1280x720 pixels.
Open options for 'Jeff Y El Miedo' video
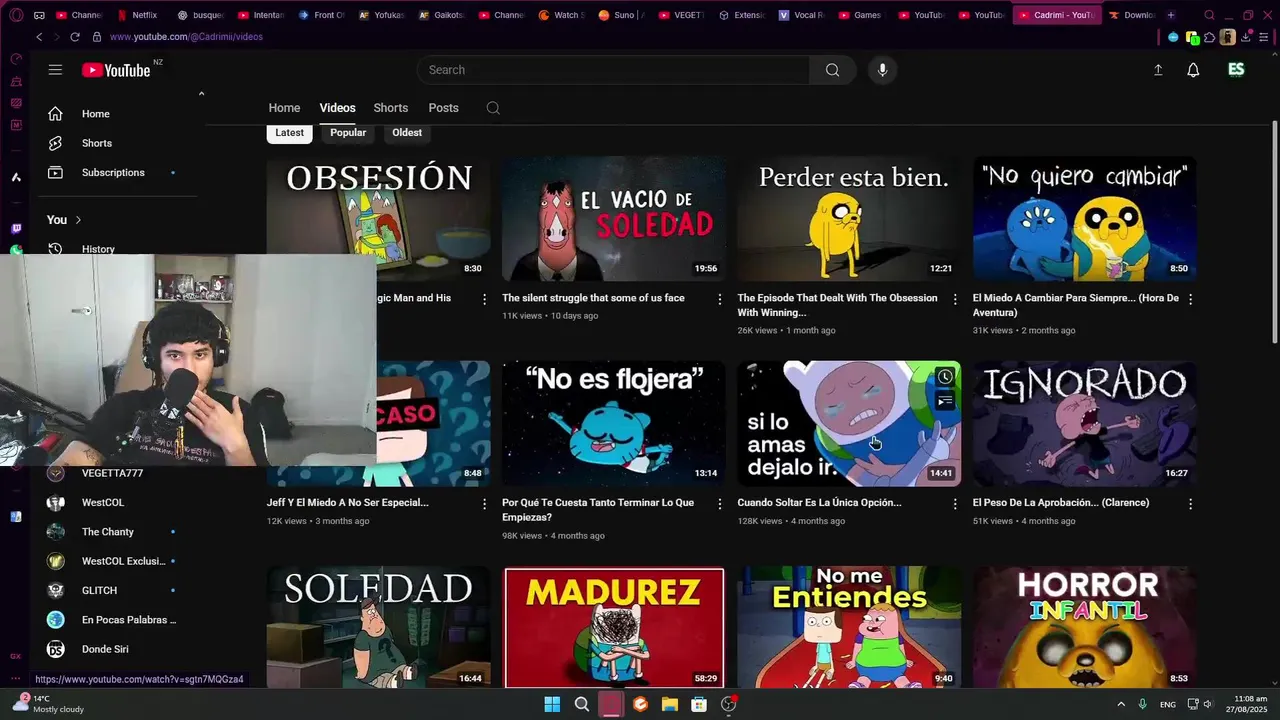point(485,504)
